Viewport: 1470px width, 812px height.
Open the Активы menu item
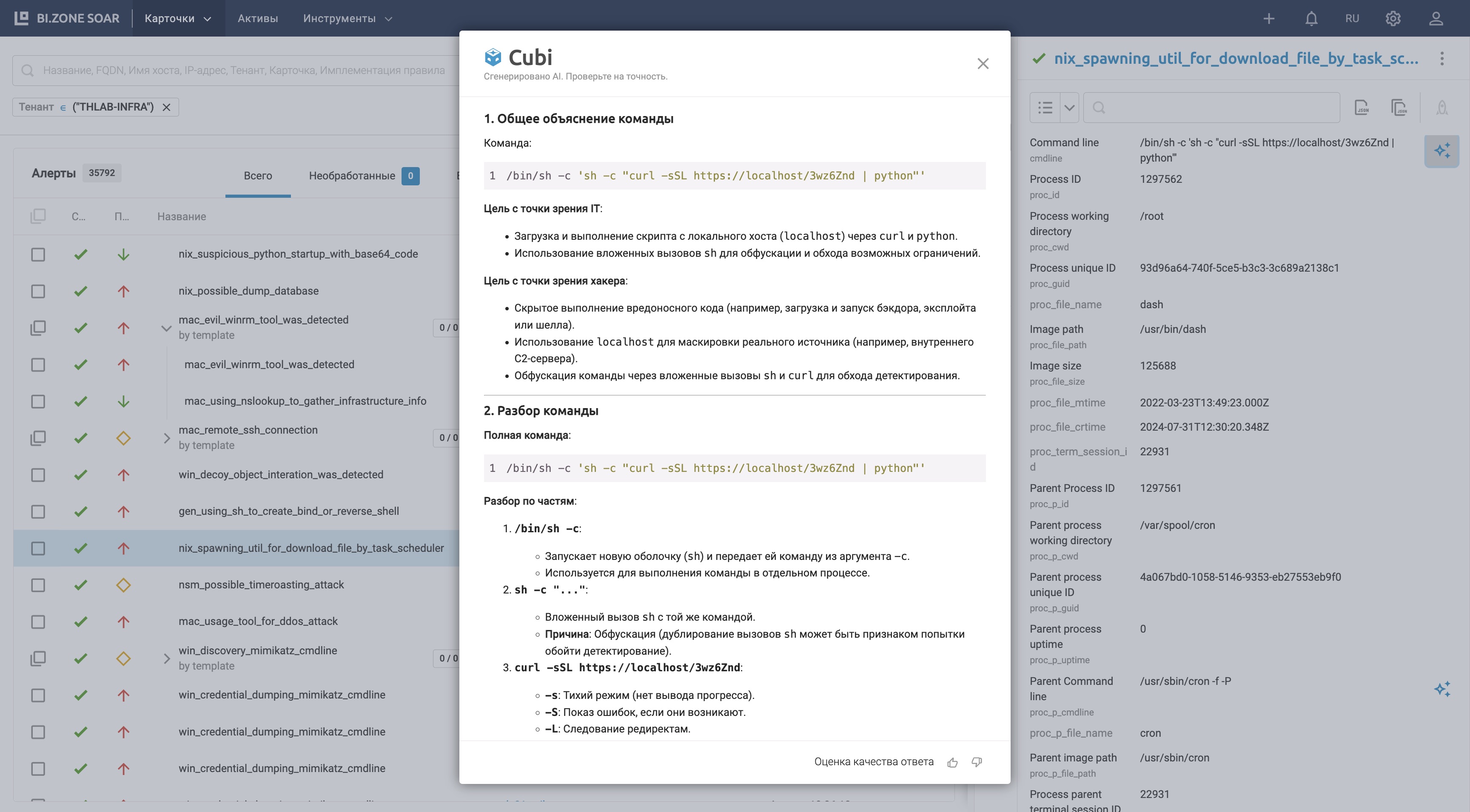(x=257, y=19)
